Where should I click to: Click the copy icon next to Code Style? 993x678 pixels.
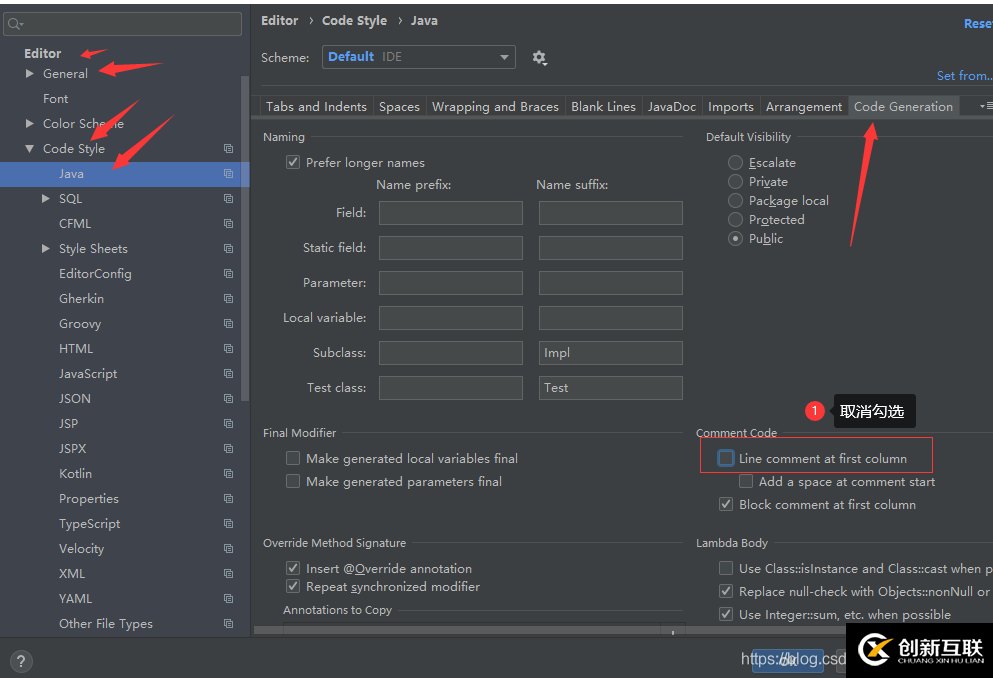228,149
